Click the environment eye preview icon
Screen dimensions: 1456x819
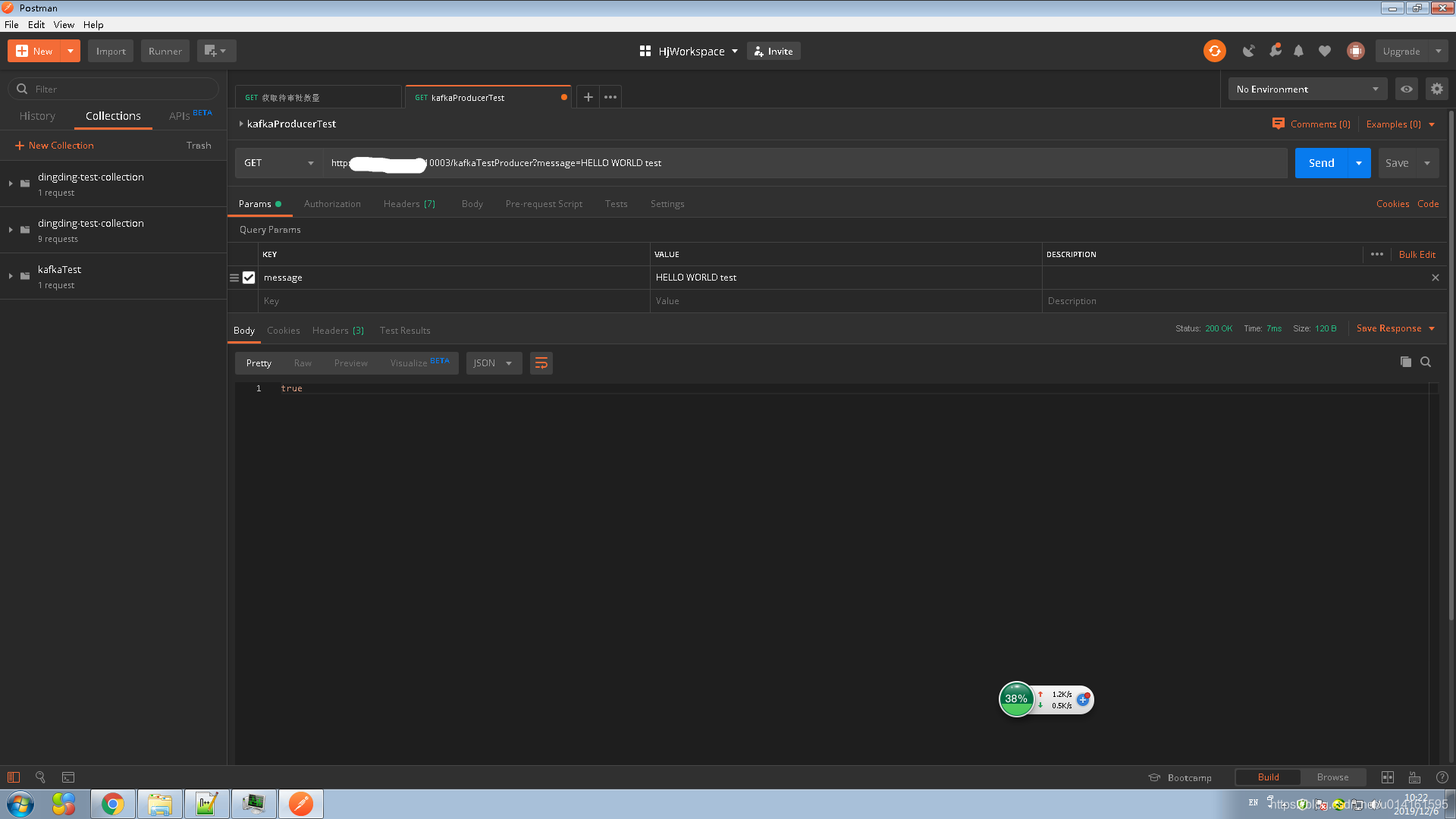pos(1407,89)
